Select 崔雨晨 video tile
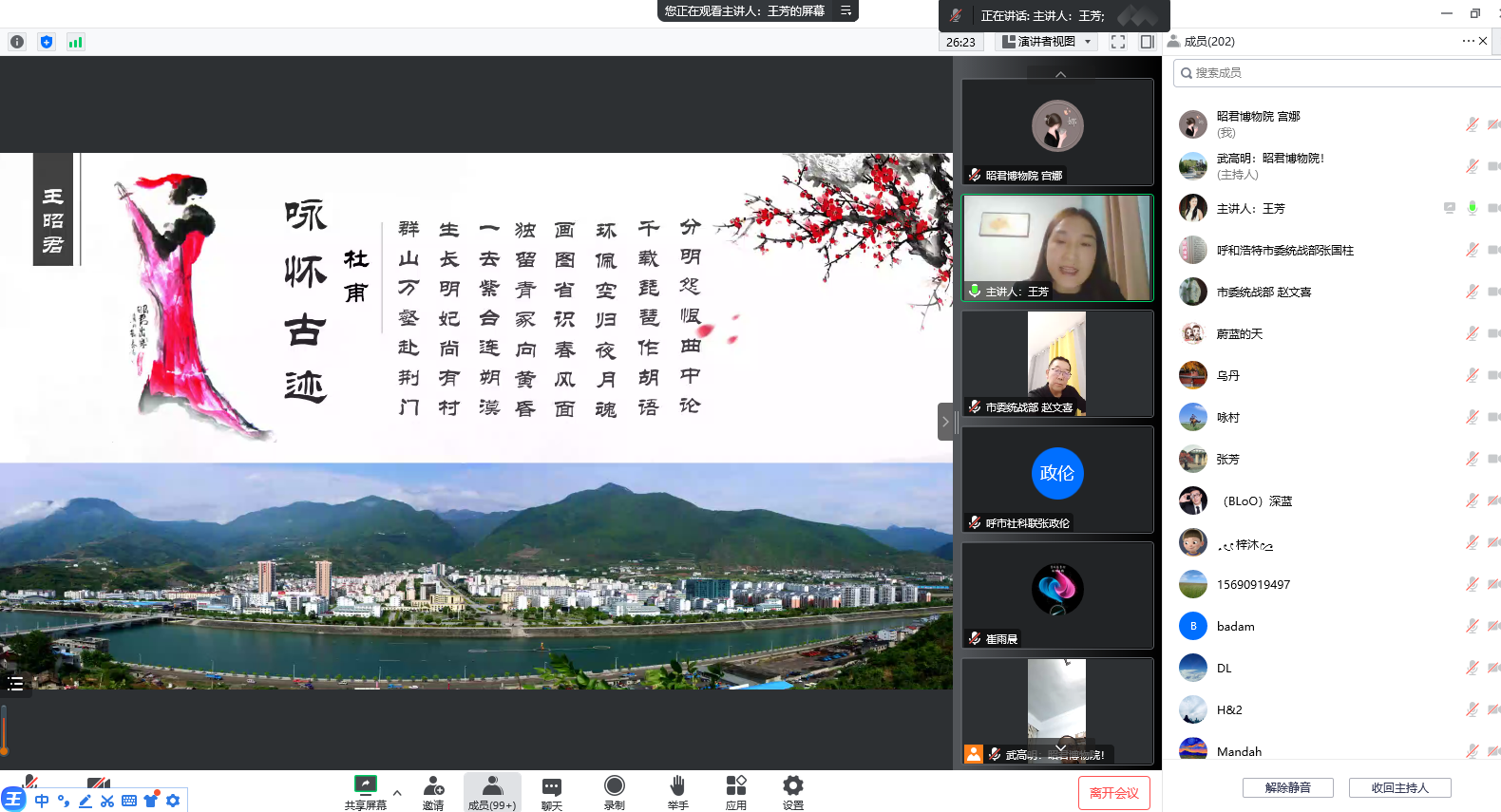This screenshot has width=1501, height=812. tap(1057, 595)
